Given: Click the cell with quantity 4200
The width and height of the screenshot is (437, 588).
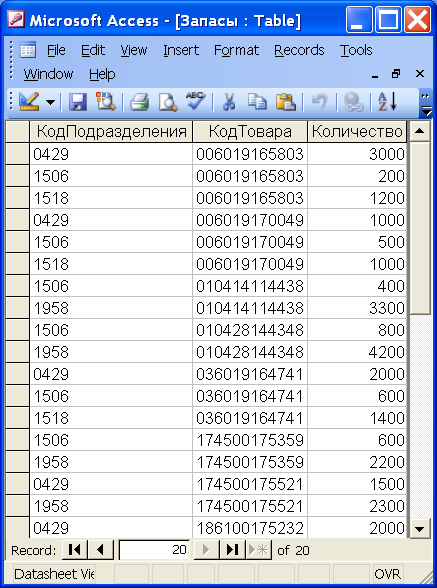Looking at the screenshot, I should (357, 352).
